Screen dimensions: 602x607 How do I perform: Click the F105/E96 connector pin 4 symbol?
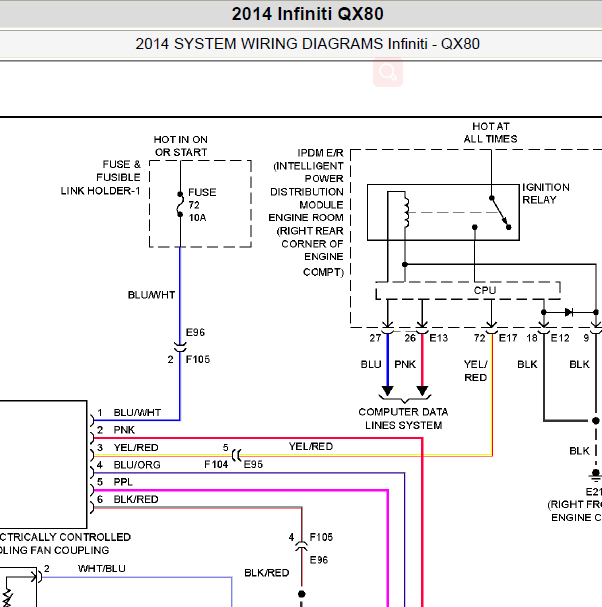302,547
